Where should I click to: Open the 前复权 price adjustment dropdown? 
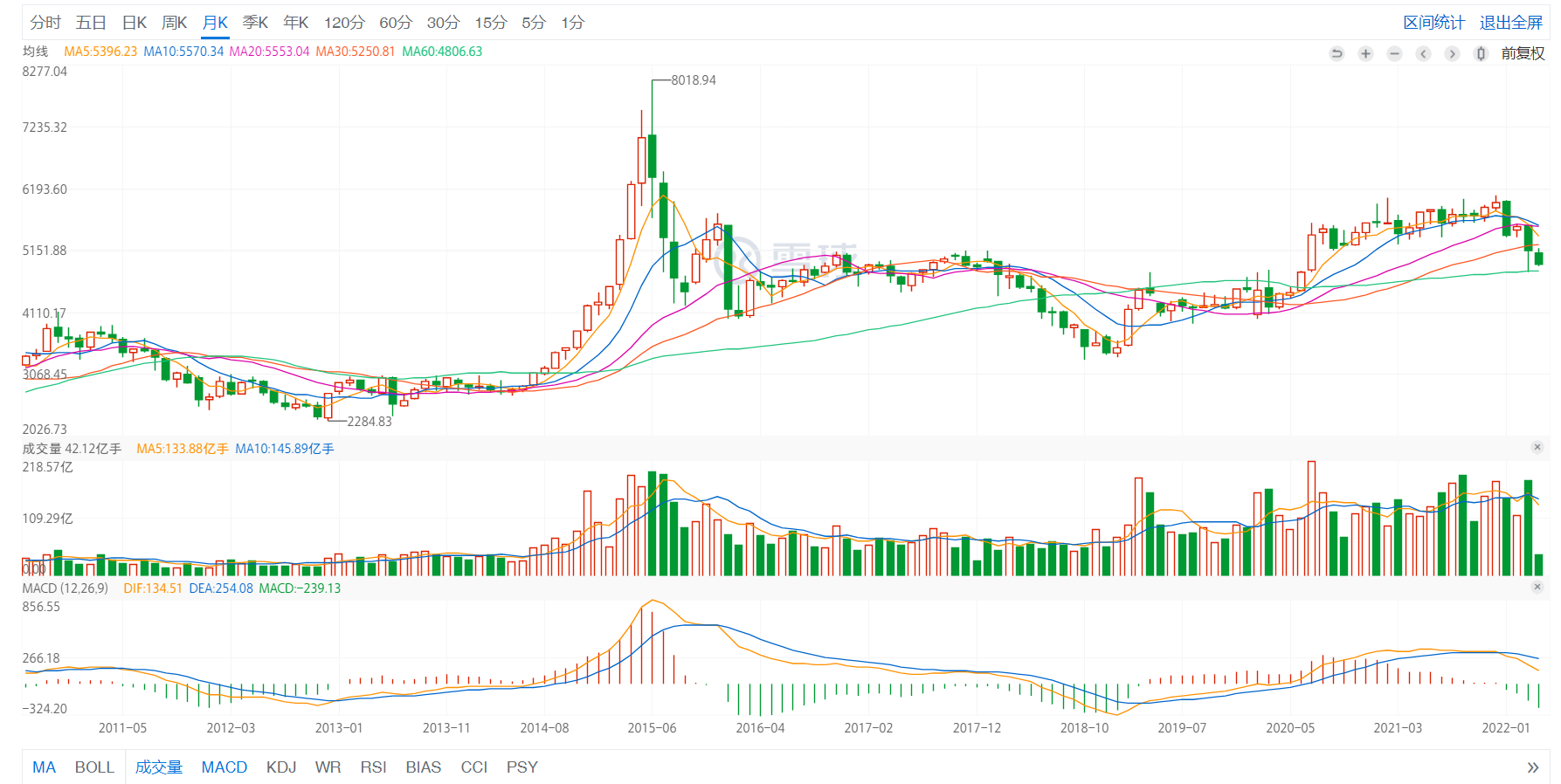1523,54
